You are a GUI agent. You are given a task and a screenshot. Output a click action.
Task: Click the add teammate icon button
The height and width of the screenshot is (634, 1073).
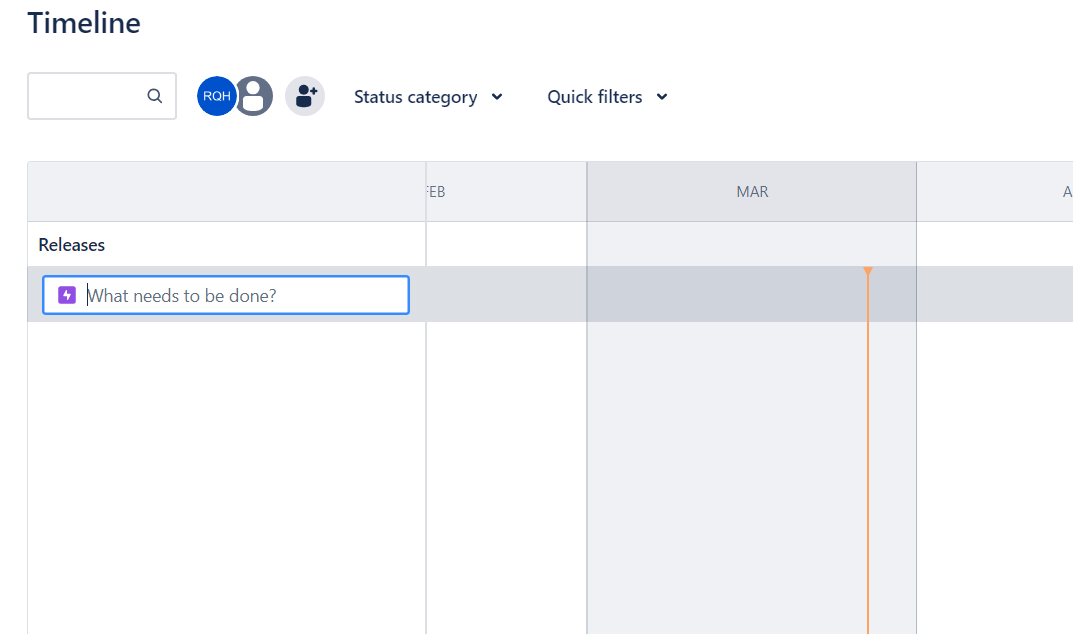coord(305,95)
